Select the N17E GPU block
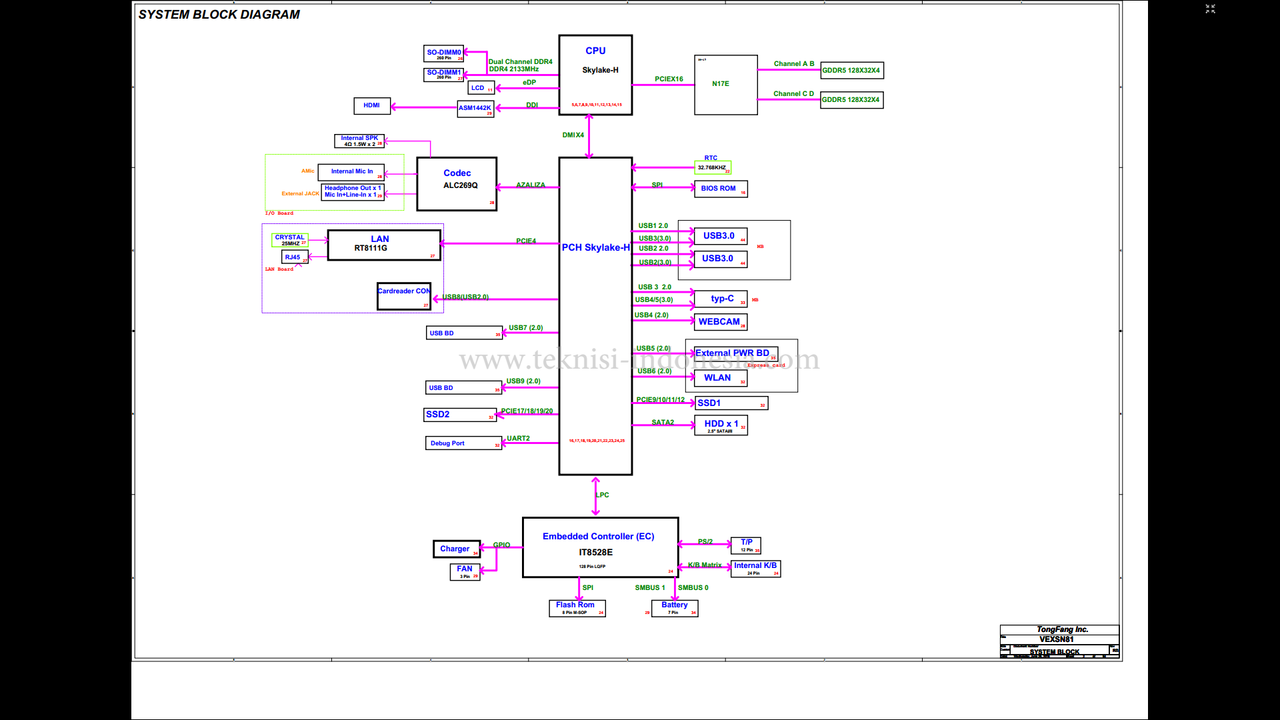Viewport: 1280px width, 720px height. pyautogui.click(x=726, y=85)
